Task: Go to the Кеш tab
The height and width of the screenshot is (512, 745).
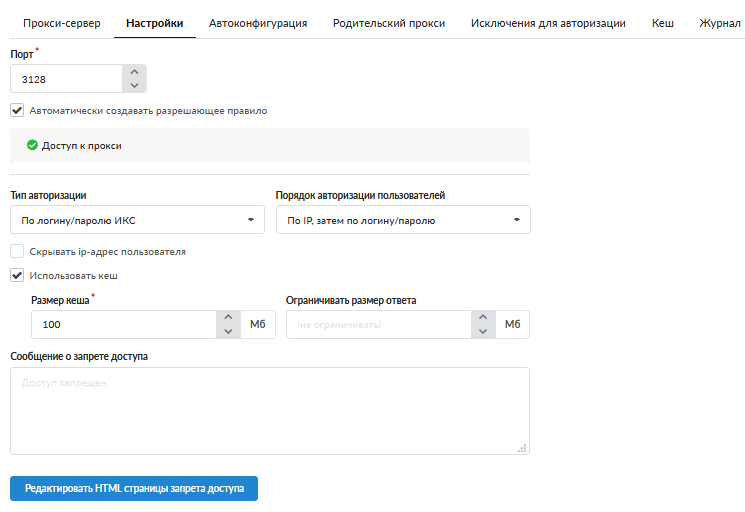Action: (x=662, y=22)
